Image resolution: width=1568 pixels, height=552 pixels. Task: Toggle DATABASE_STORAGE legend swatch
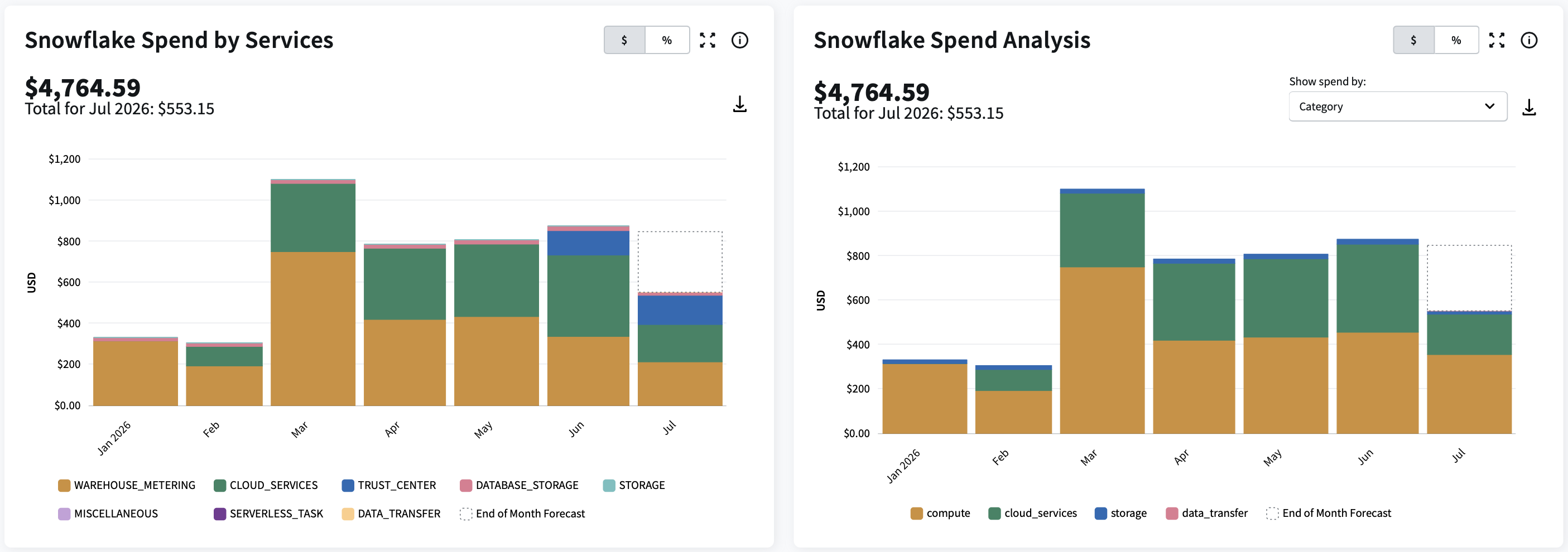pyautogui.click(x=465, y=485)
